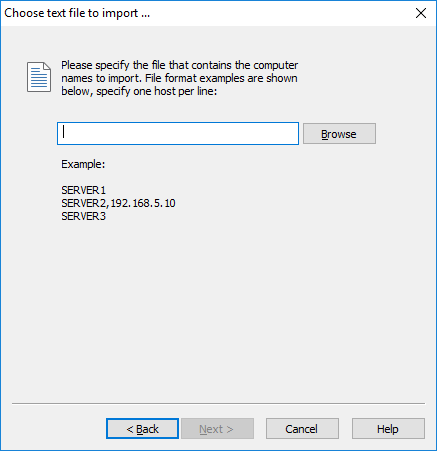Click the 'names to import' instruction line
Image resolution: width=437 pixels, height=451 pixels.
[x=179, y=78]
